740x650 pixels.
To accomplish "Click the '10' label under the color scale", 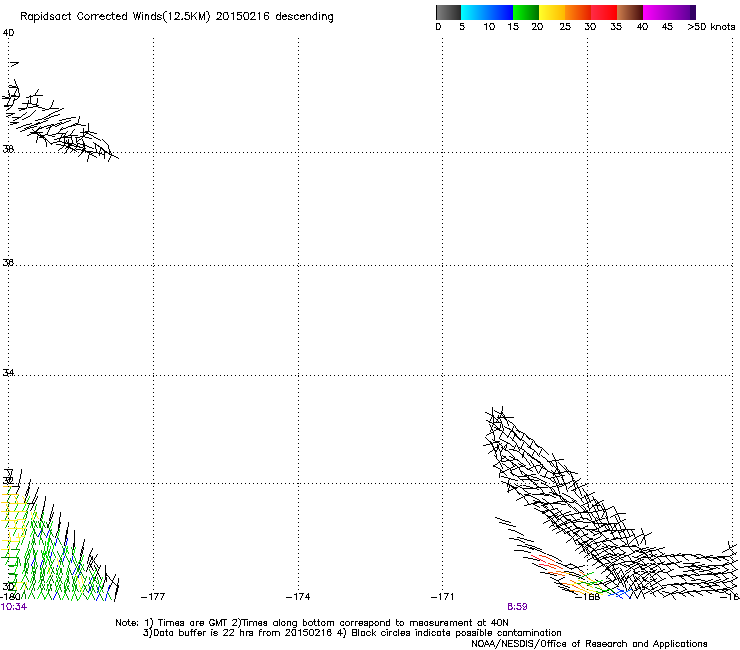I will tap(489, 27).
